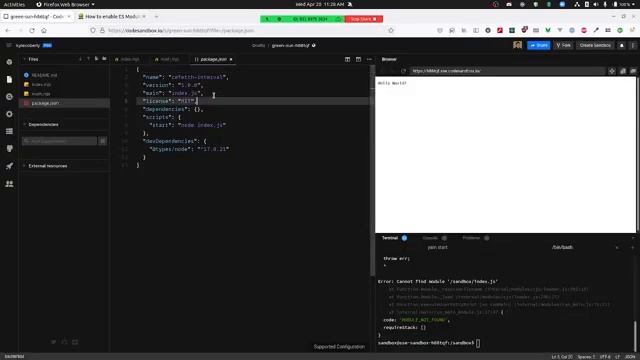Collapse the bottom terminal panel chevron
Screen dimensions: 640x360
tap(633, 238)
